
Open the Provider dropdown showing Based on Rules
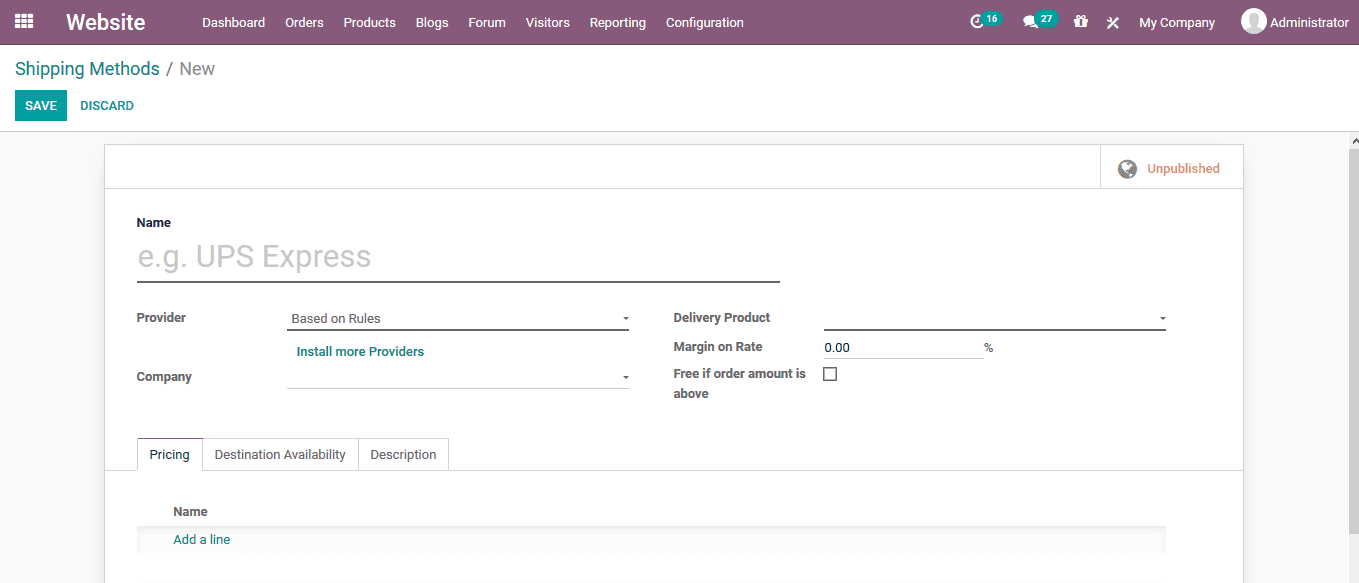[457, 317]
